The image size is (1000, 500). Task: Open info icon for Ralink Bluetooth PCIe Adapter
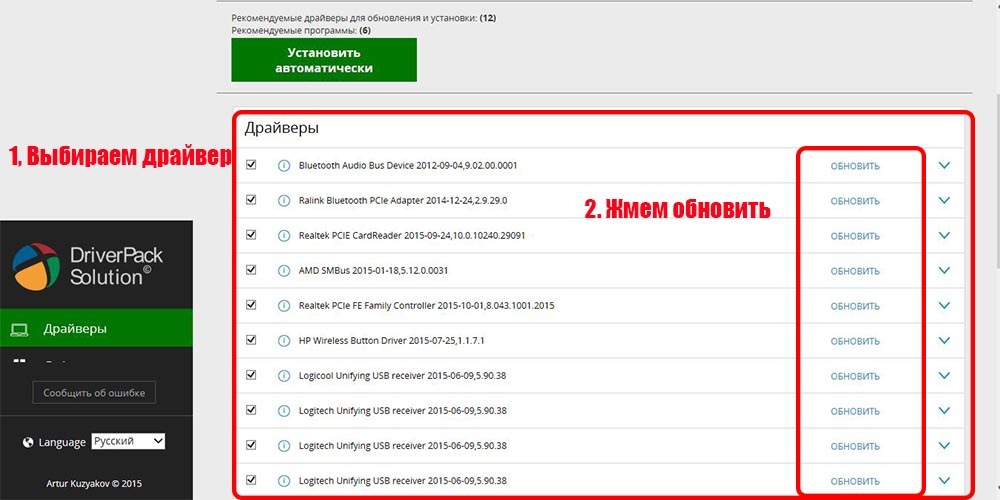click(x=284, y=200)
